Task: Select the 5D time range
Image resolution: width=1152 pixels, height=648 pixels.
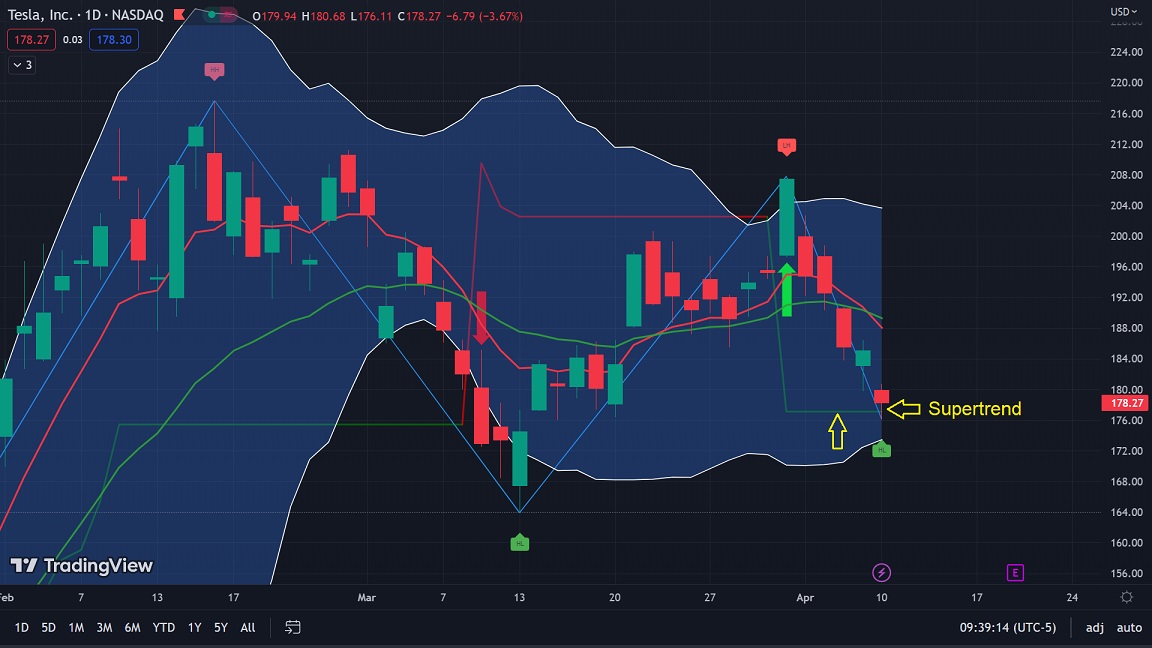Action: [48, 627]
